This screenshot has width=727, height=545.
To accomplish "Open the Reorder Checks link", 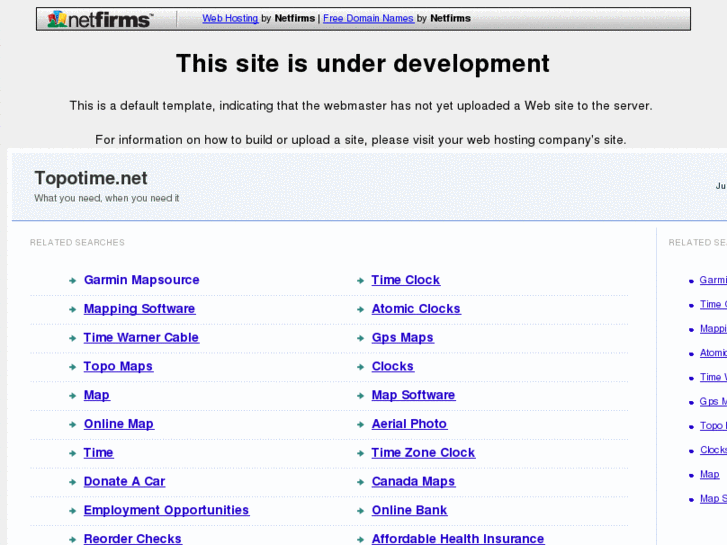I will click(133, 539).
